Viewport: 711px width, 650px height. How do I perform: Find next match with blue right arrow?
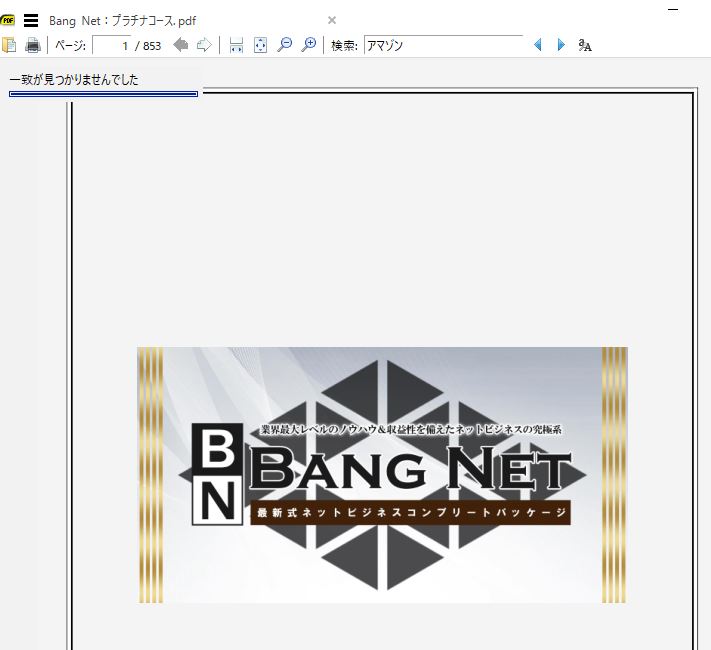click(561, 45)
